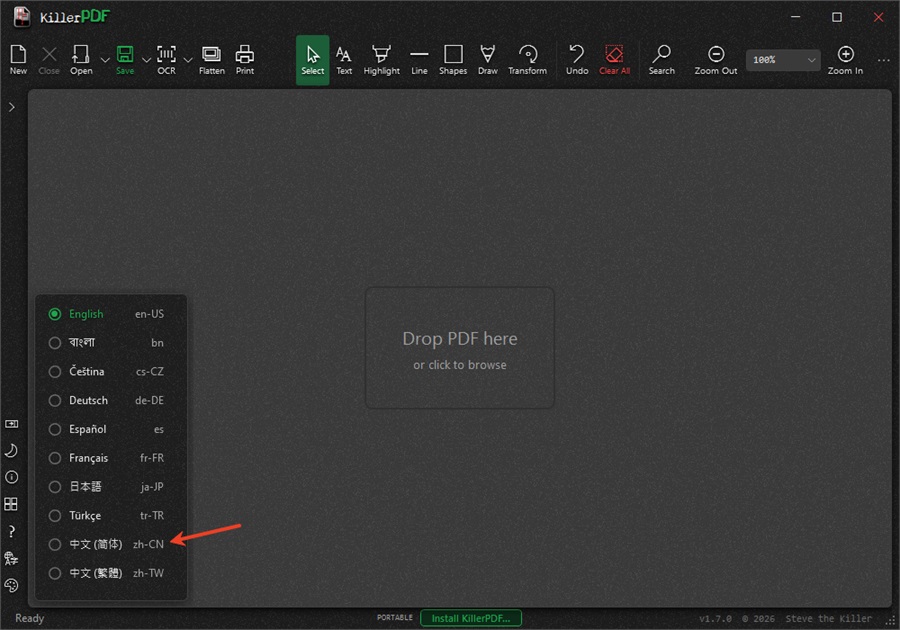This screenshot has height=630, width=900.
Task: Save the document with the Save icon
Action: click(125, 60)
